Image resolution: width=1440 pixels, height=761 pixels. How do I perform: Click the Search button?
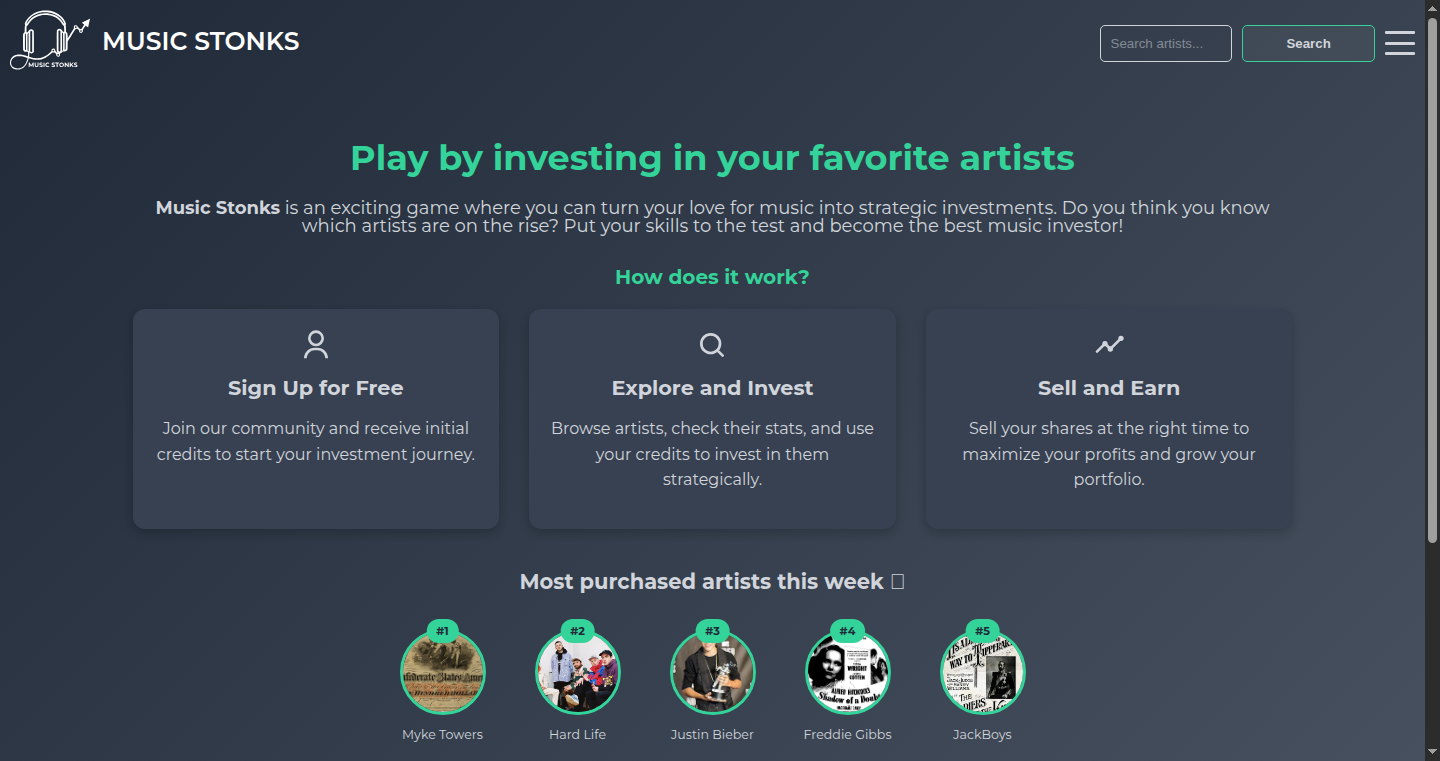pyautogui.click(x=1308, y=44)
